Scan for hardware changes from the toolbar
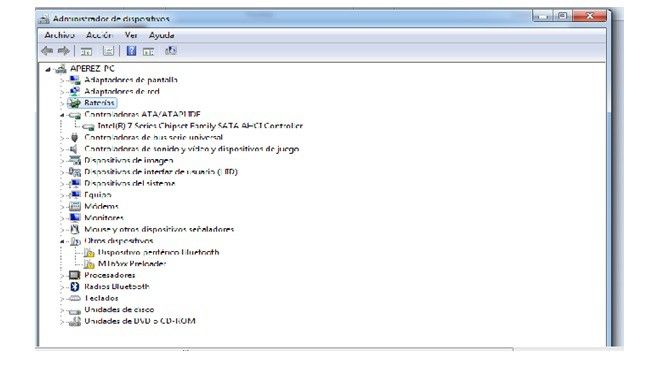This screenshot has height=383, width=652. pyautogui.click(x=170, y=51)
